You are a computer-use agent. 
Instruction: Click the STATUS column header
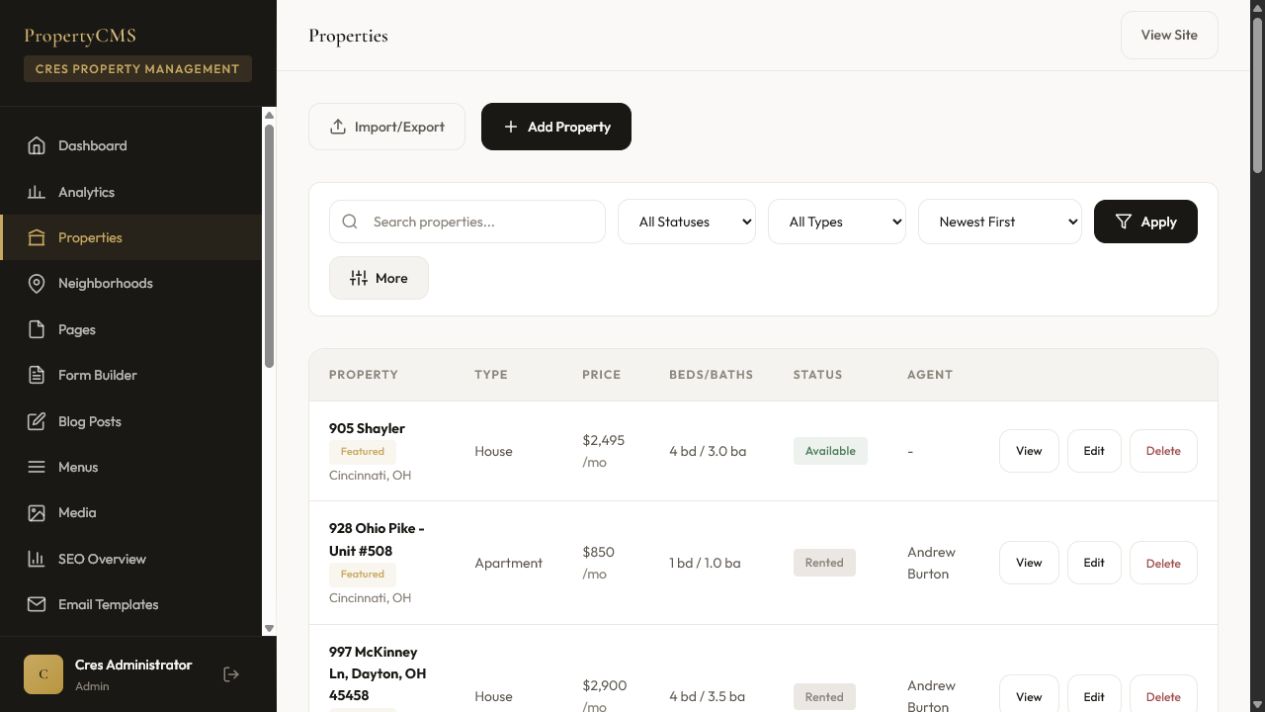click(x=818, y=375)
